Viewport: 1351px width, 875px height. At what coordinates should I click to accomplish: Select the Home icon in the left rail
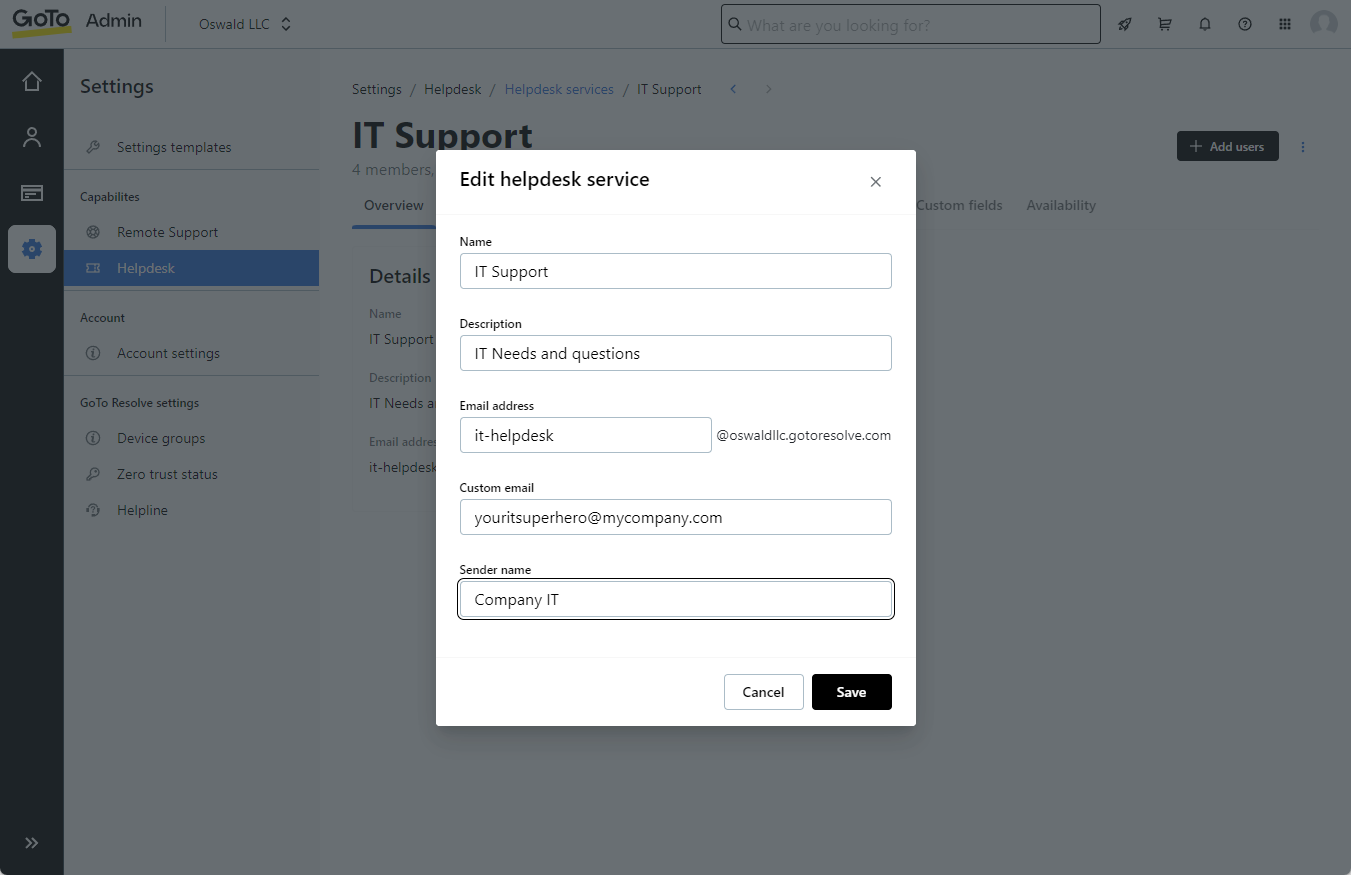(31, 79)
